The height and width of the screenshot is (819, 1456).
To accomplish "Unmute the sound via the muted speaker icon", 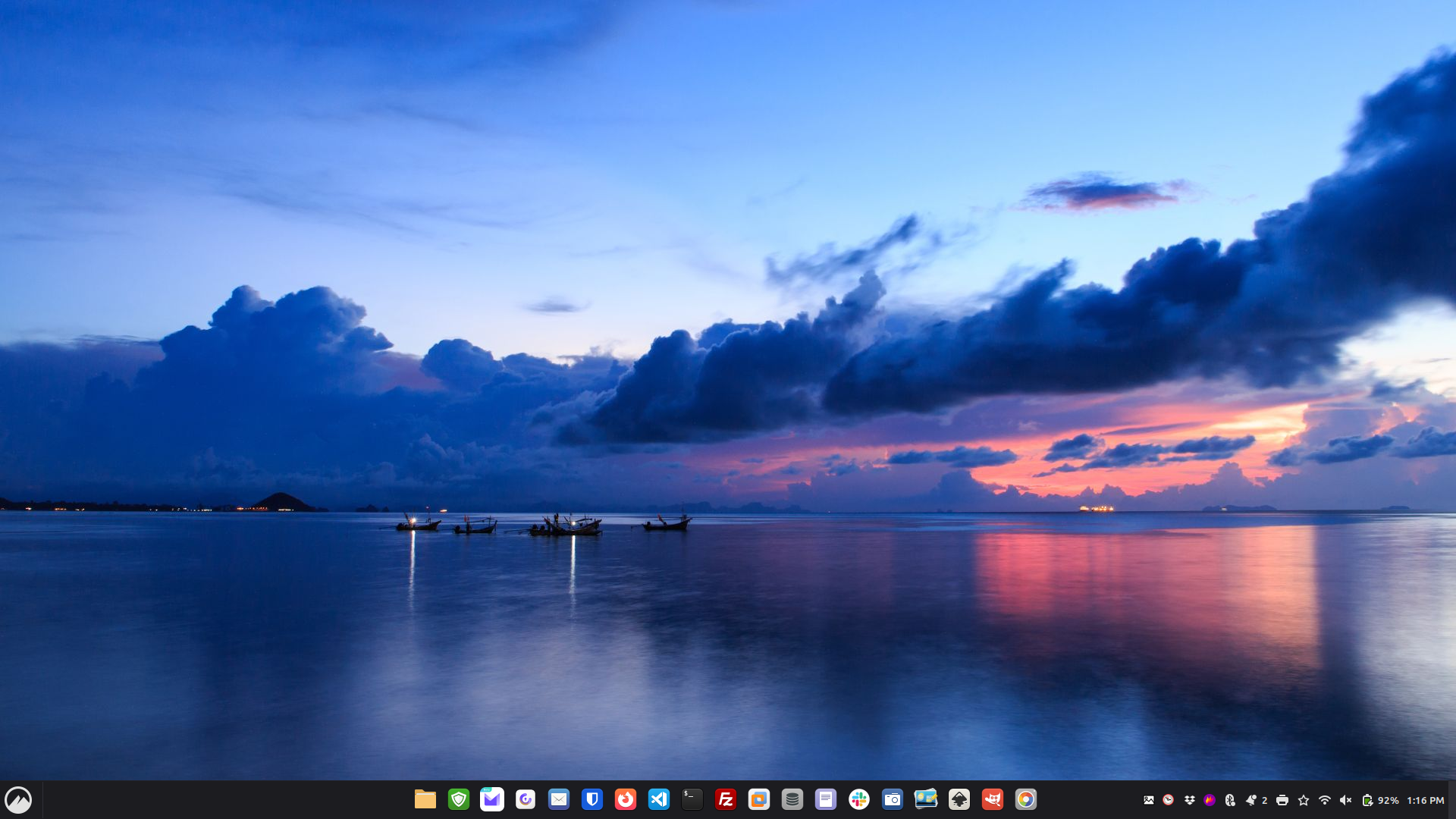I will [x=1345, y=800].
